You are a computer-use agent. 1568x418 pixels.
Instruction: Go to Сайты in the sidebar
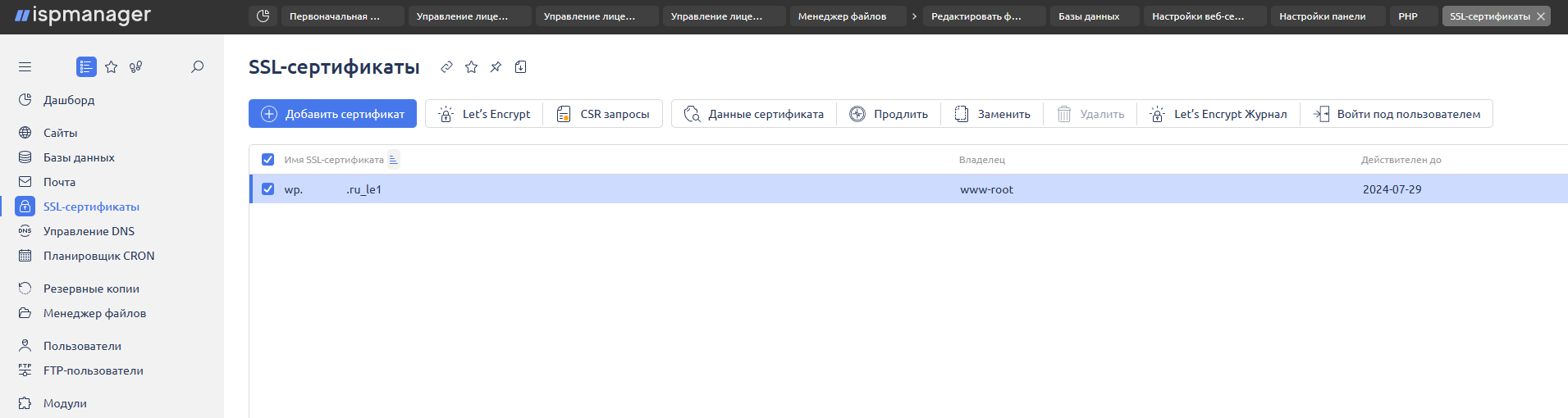point(60,133)
